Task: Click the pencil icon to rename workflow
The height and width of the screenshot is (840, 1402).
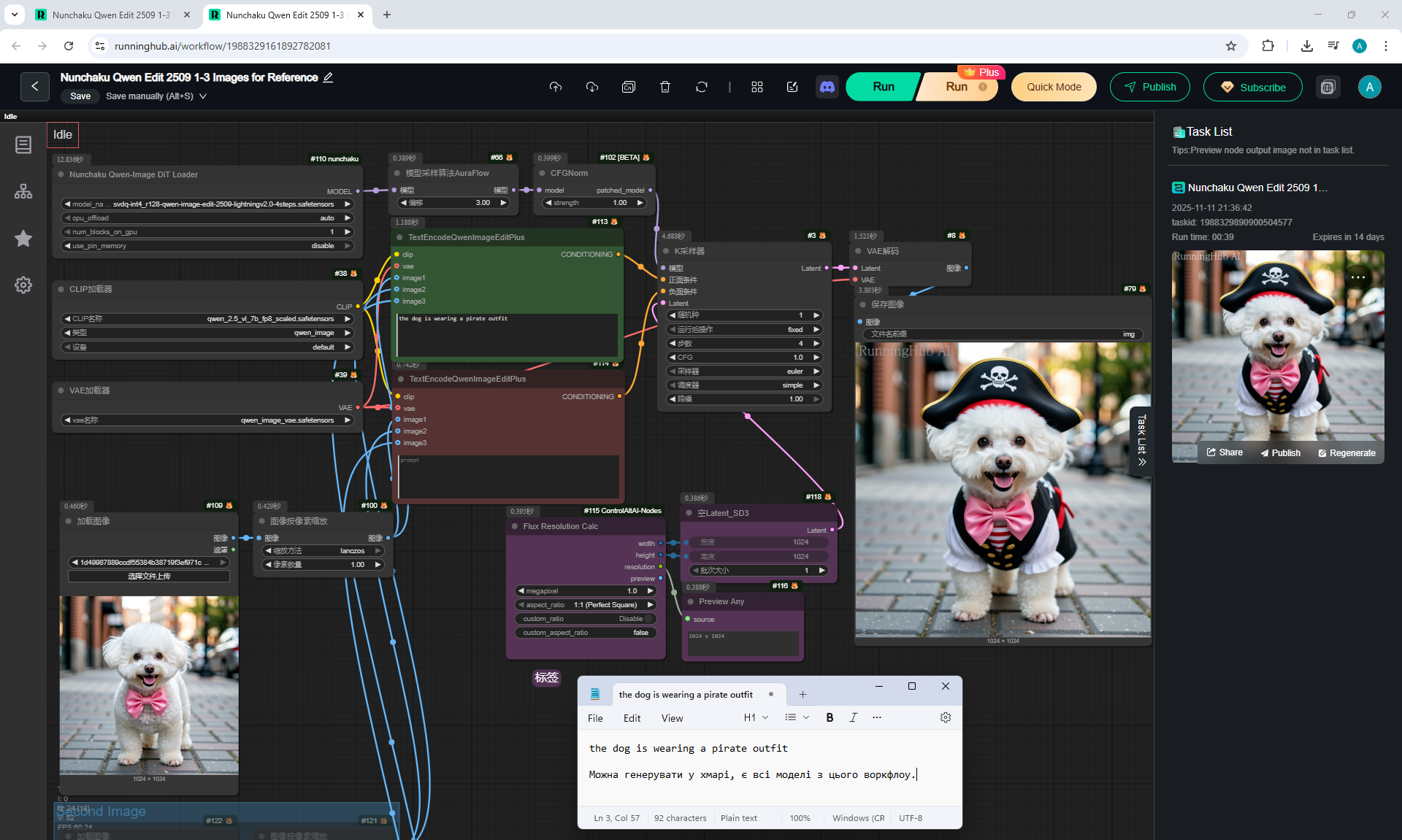Action: (329, 77)
